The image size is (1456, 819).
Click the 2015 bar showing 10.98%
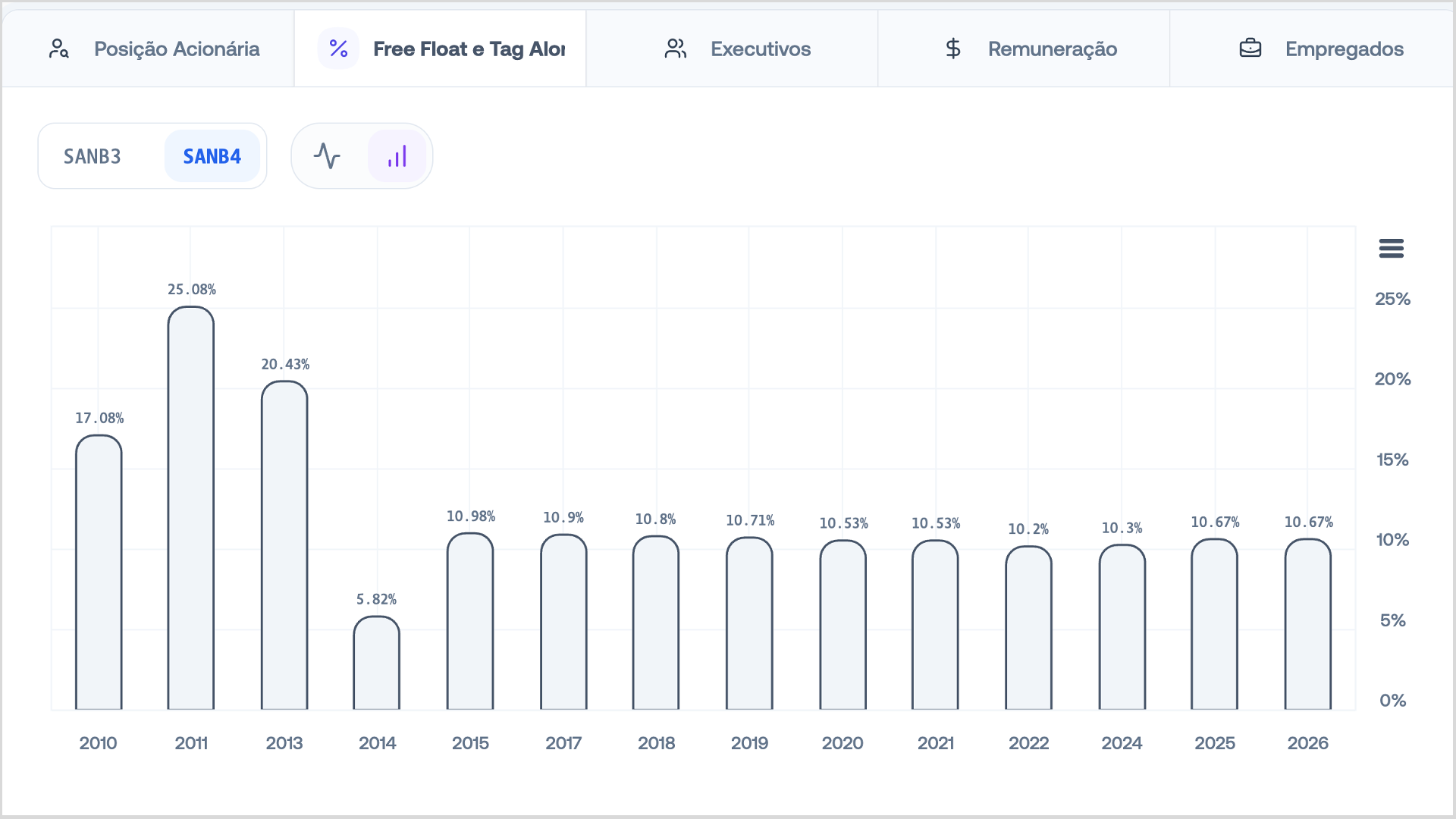pyautogui.click(x=470, y=621)
